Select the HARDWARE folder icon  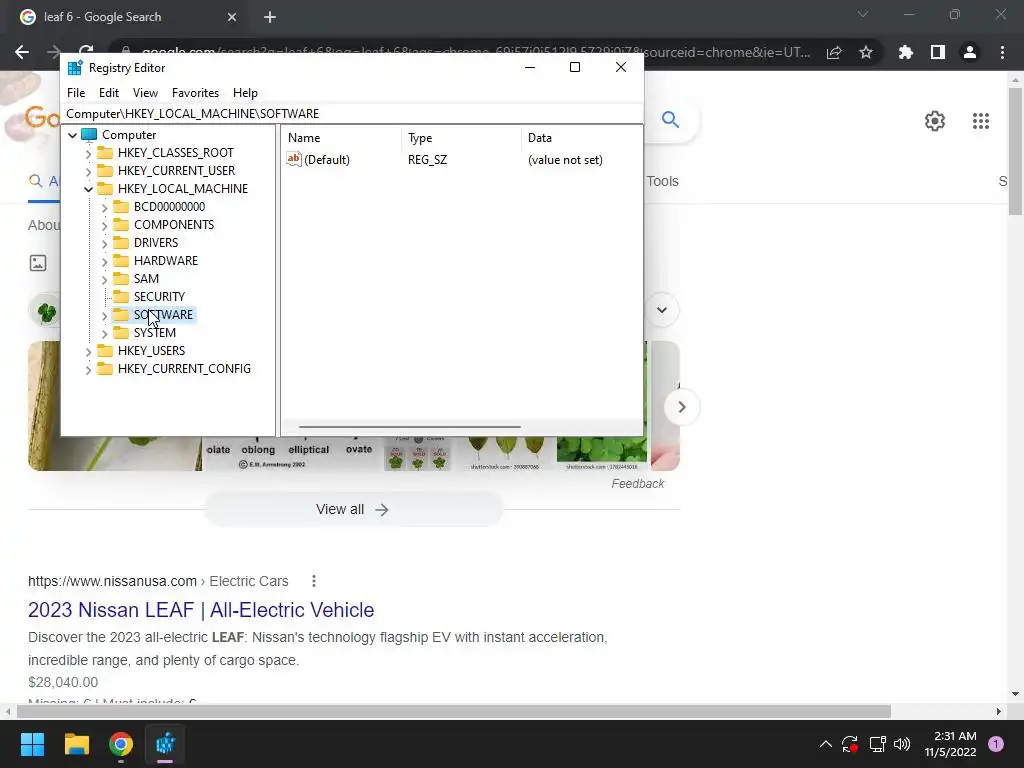point(121,260)
